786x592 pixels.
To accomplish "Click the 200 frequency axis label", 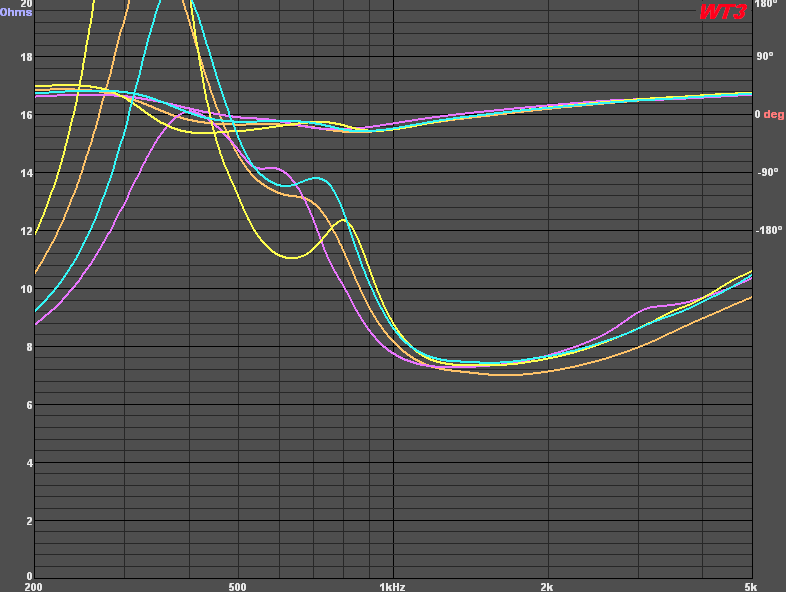I will coord(34,587).
